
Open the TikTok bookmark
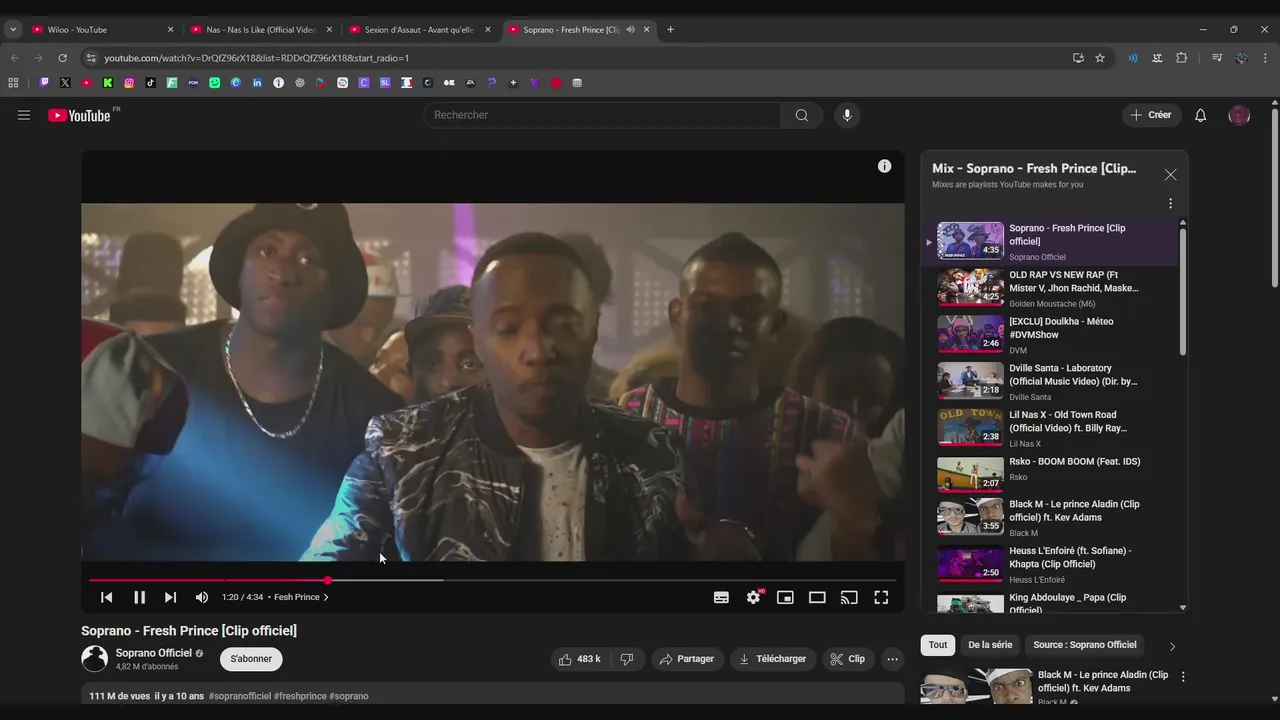tap(151, 83)
